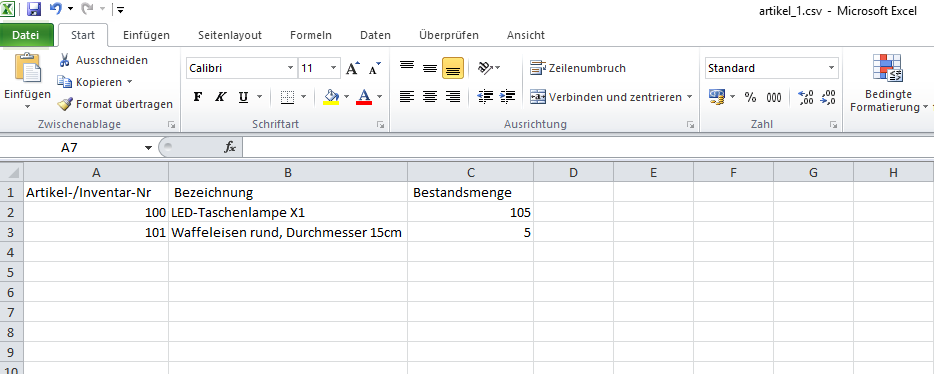Toggle bold F formatting
The width and height of the screenshot is (934, 374).
point(198,96)
